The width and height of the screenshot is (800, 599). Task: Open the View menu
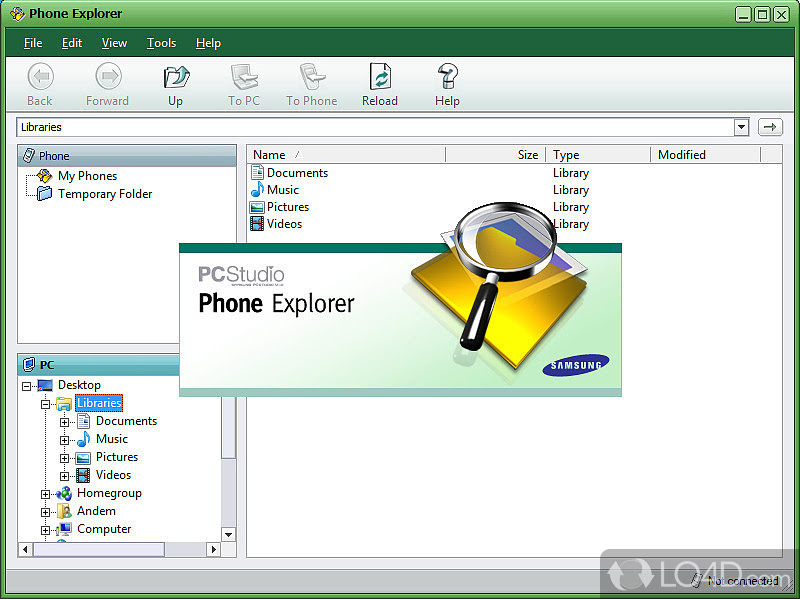click(x=114, y=43)
